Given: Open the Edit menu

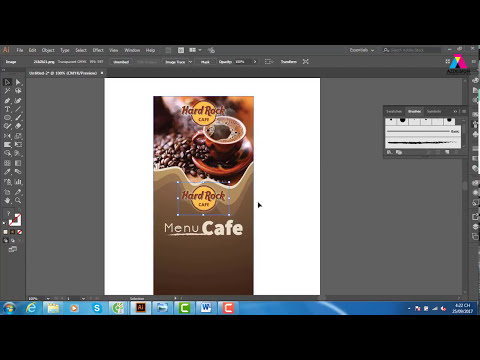Looking at the screenshot, I should click(32, 50).
